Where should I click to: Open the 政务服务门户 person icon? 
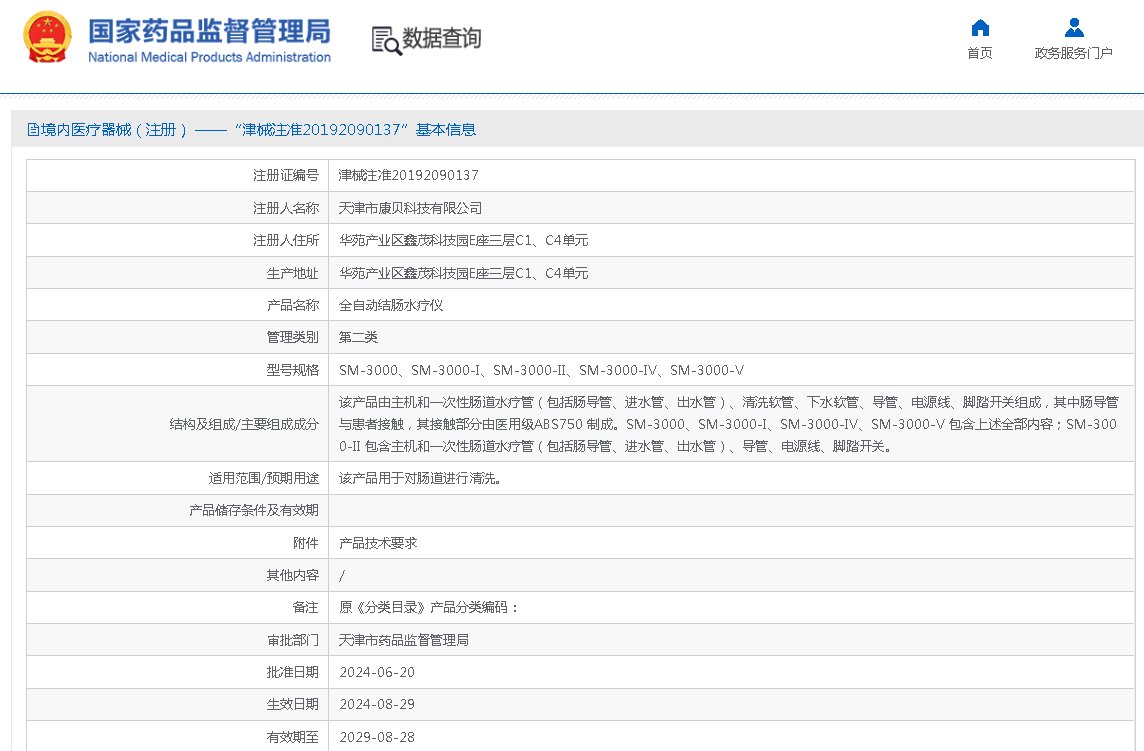pyautogui.click(x=1074, y=28)
